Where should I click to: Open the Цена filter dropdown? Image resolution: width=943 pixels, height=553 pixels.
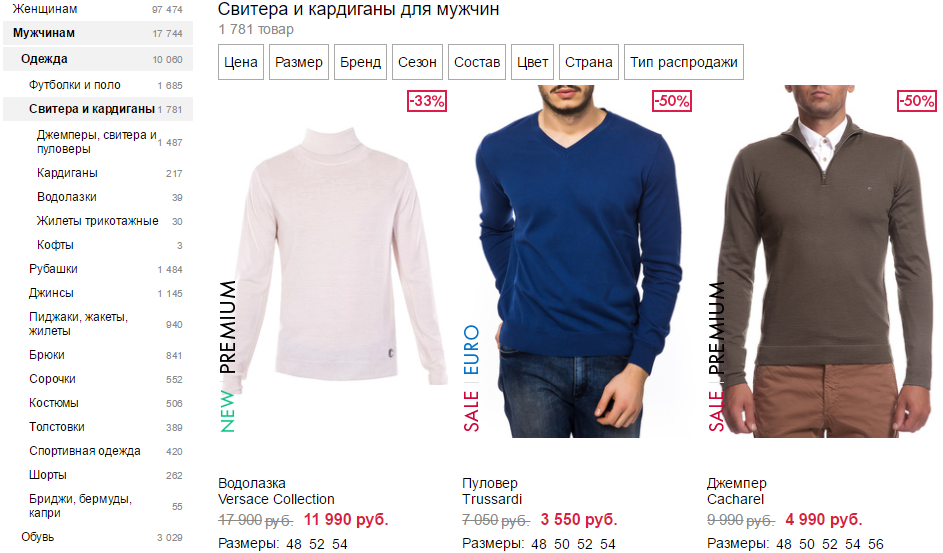point(241,62)
